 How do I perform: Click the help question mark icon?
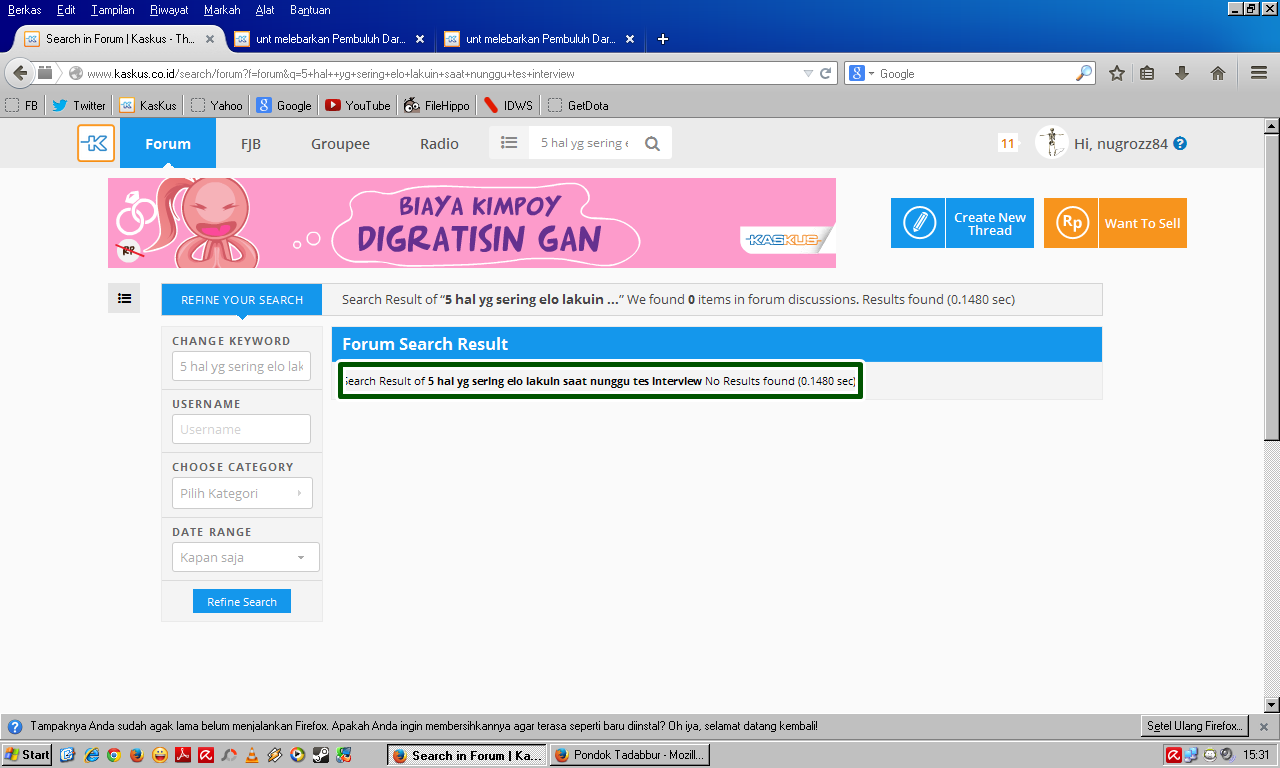click(x=1180, y=143)
